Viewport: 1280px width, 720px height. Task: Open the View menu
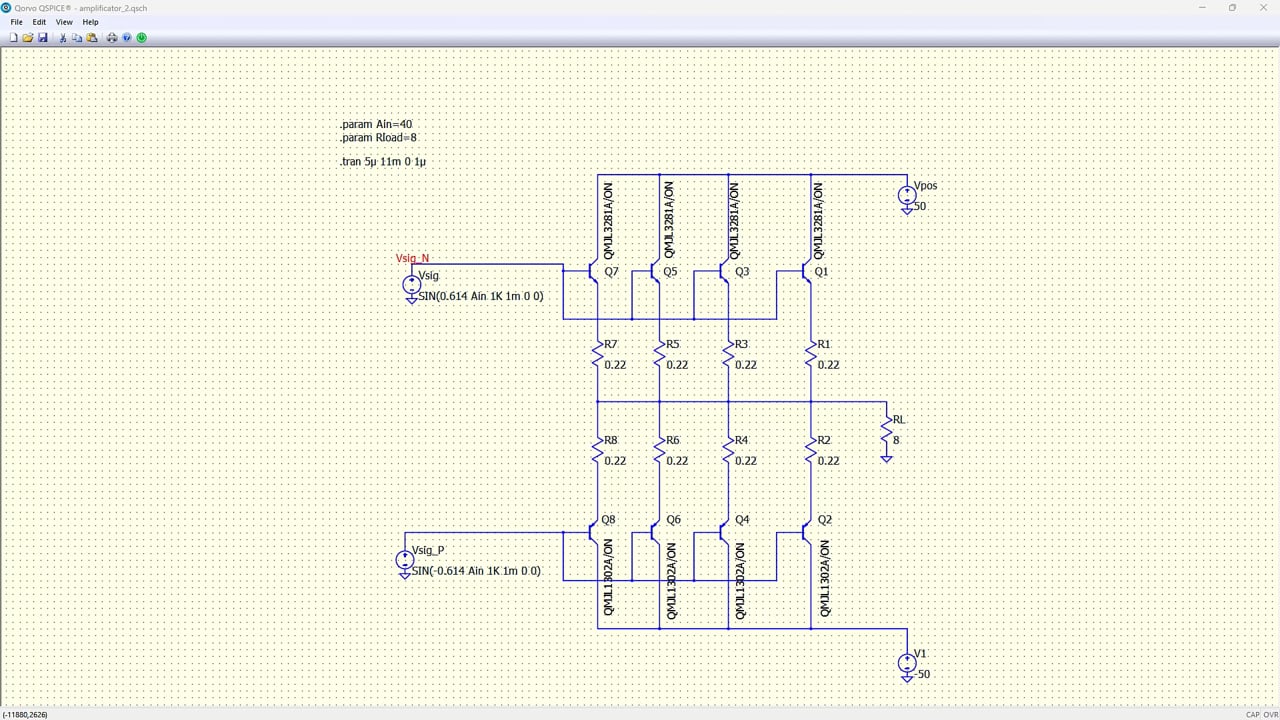point(64,22)
